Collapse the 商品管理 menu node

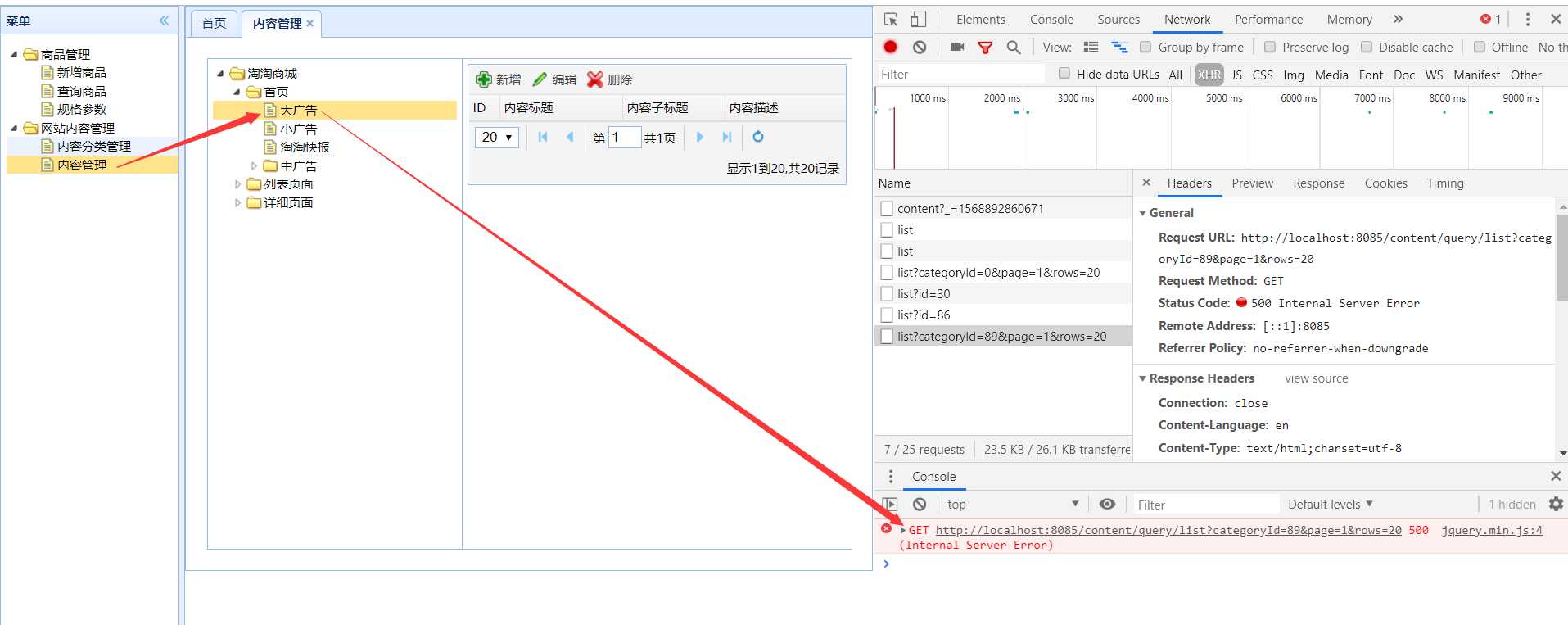coord(14,54)
